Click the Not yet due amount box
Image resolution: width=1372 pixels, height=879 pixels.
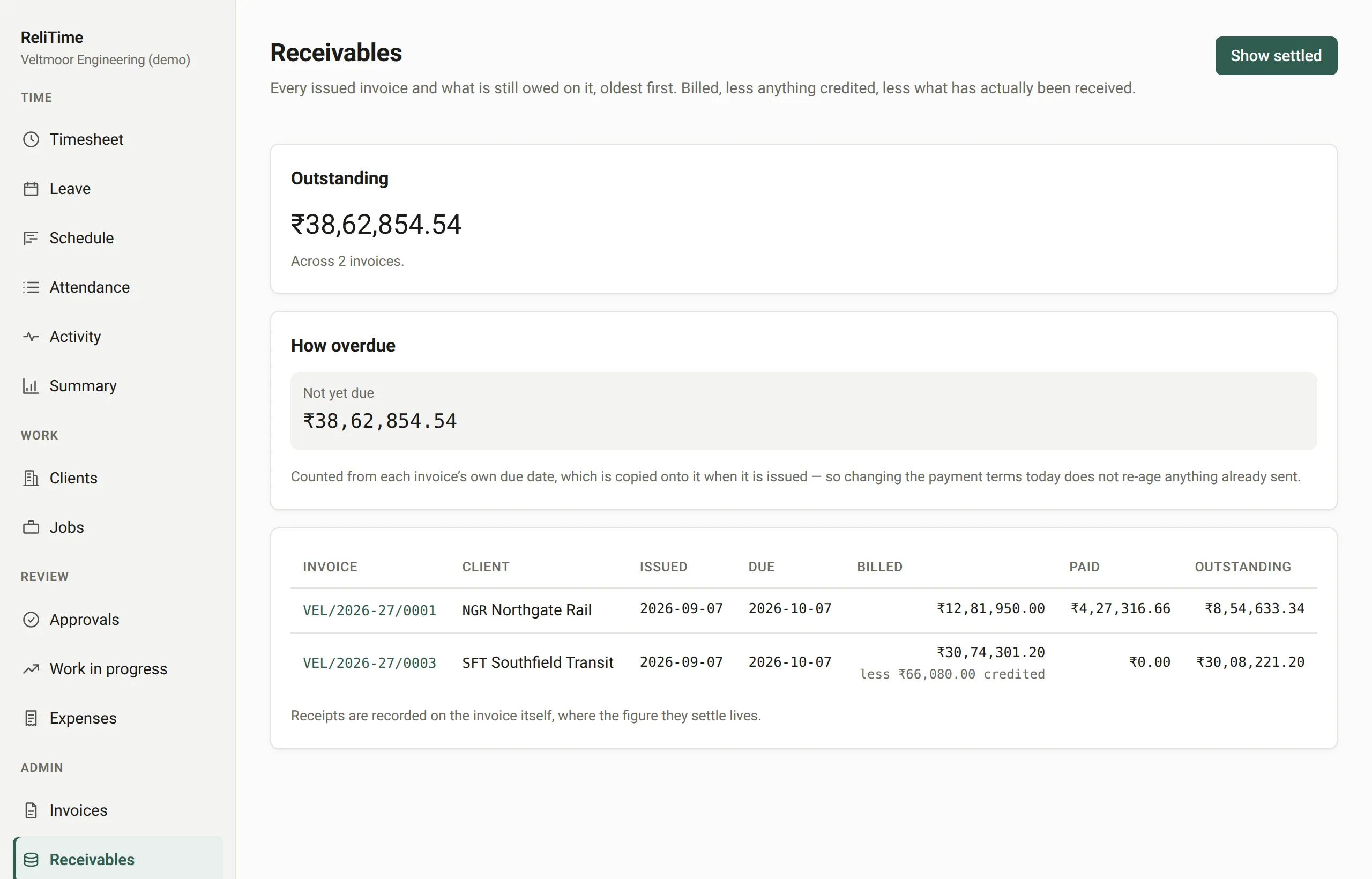point(803,411)
